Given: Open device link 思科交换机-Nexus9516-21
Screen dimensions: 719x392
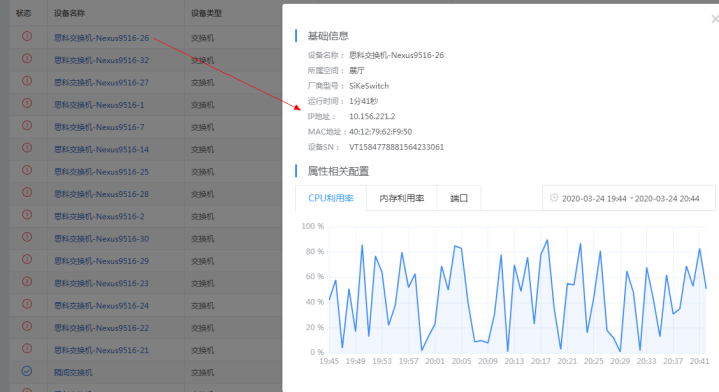Looking at the screenshot, I should point(101,350).
